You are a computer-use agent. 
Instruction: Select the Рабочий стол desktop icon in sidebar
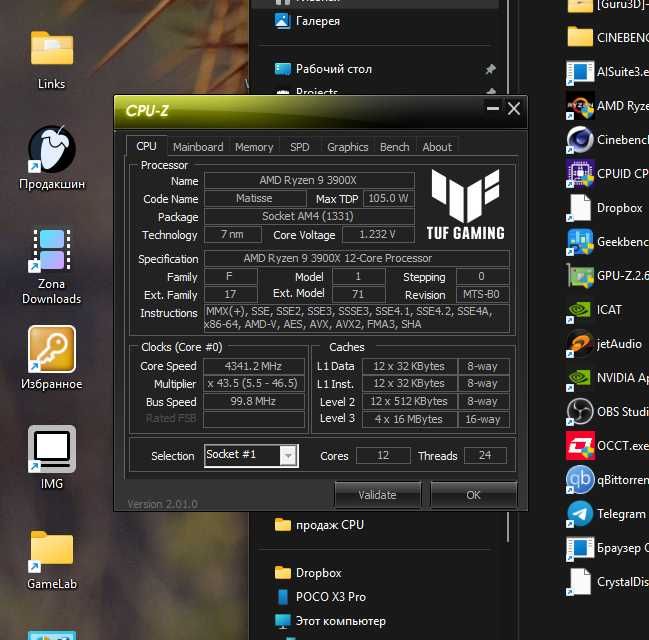(x=282, y=69)
